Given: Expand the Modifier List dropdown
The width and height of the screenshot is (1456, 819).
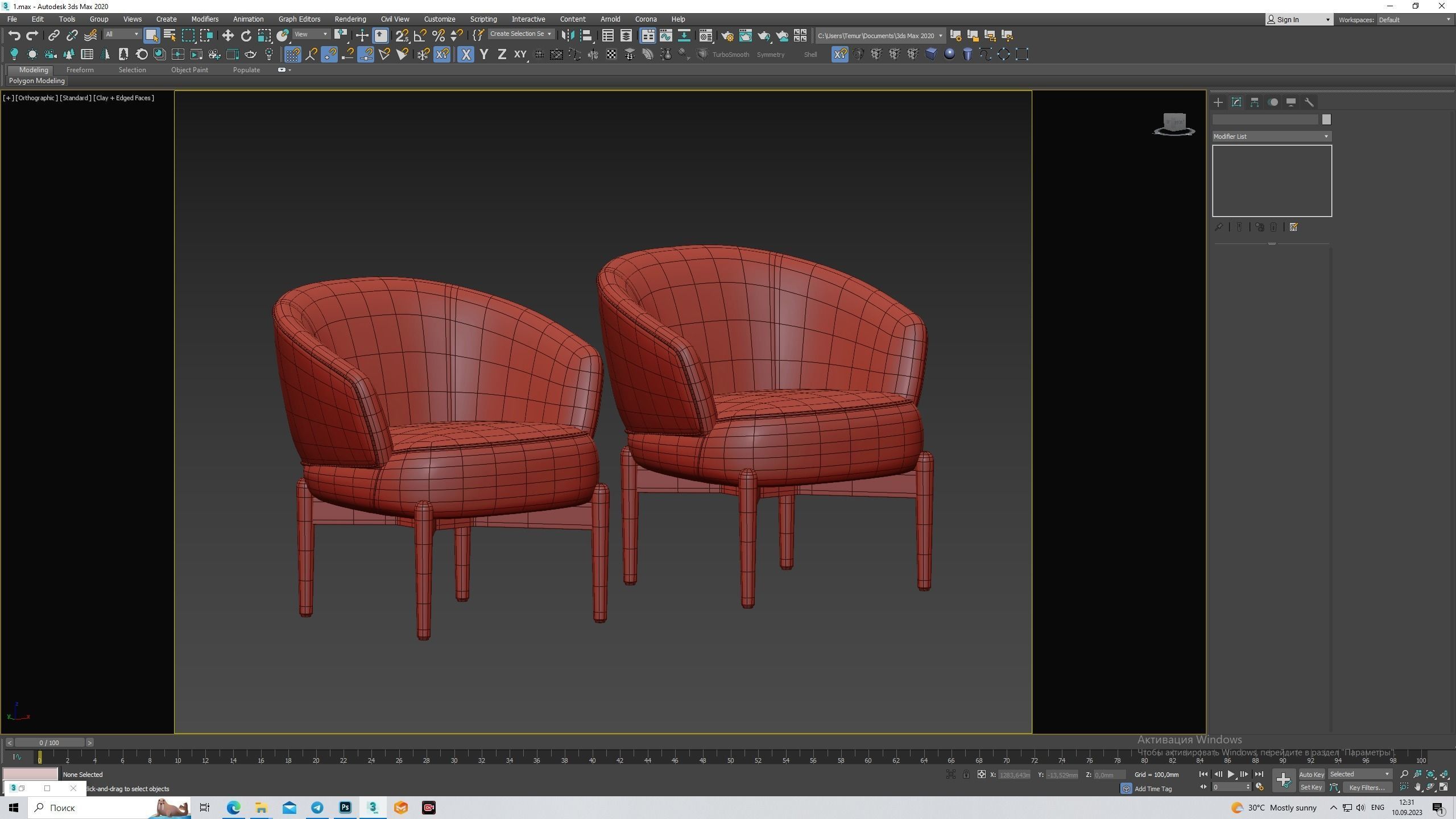Looking at the screenshot, I should (1271, 136).
